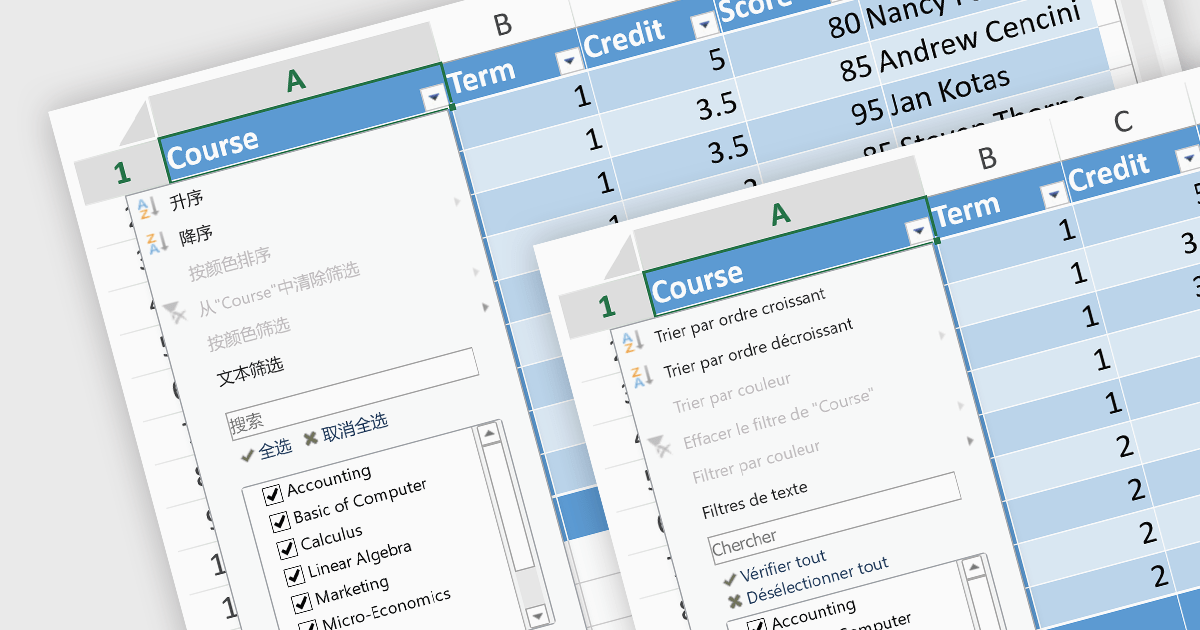Click the clear filter funnel icon in Chinese menu

(174, 313)
